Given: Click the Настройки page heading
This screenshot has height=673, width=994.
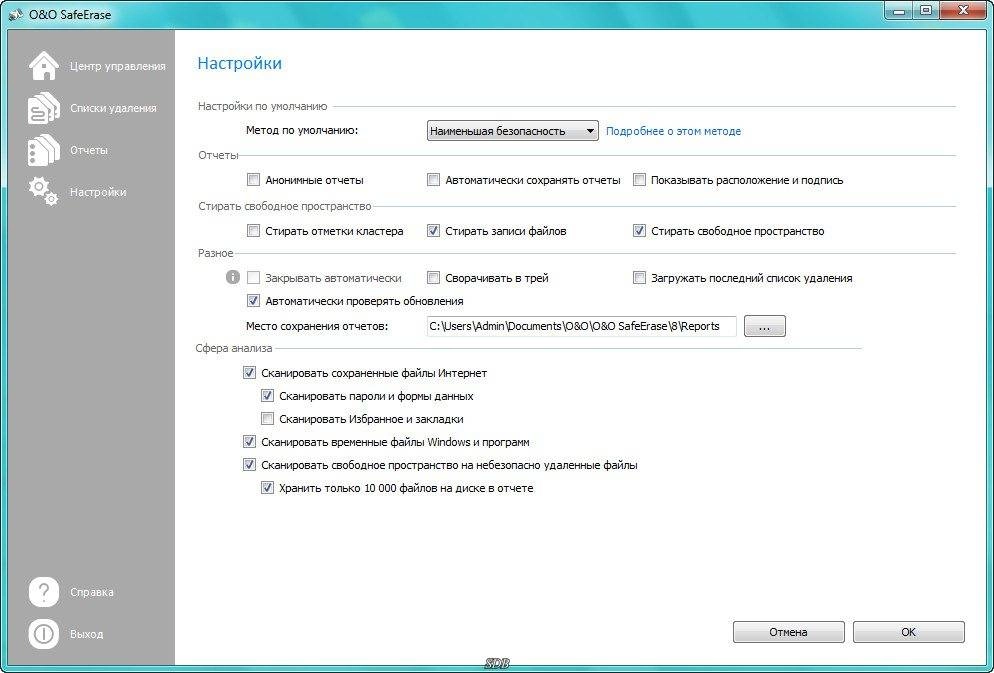Looking at the screenshot, I should [x=240, y=63].
